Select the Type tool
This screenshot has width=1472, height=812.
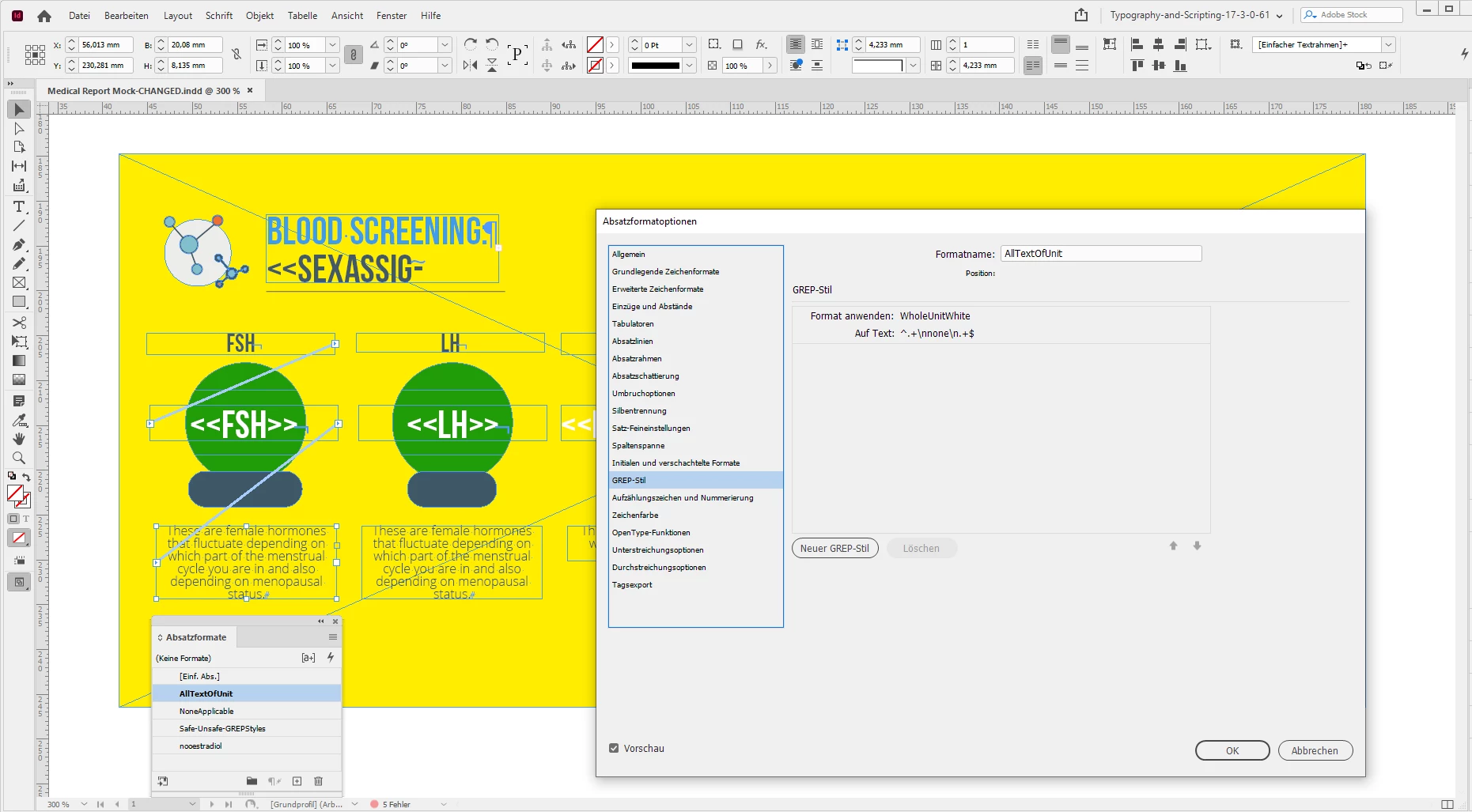[19, 206]
